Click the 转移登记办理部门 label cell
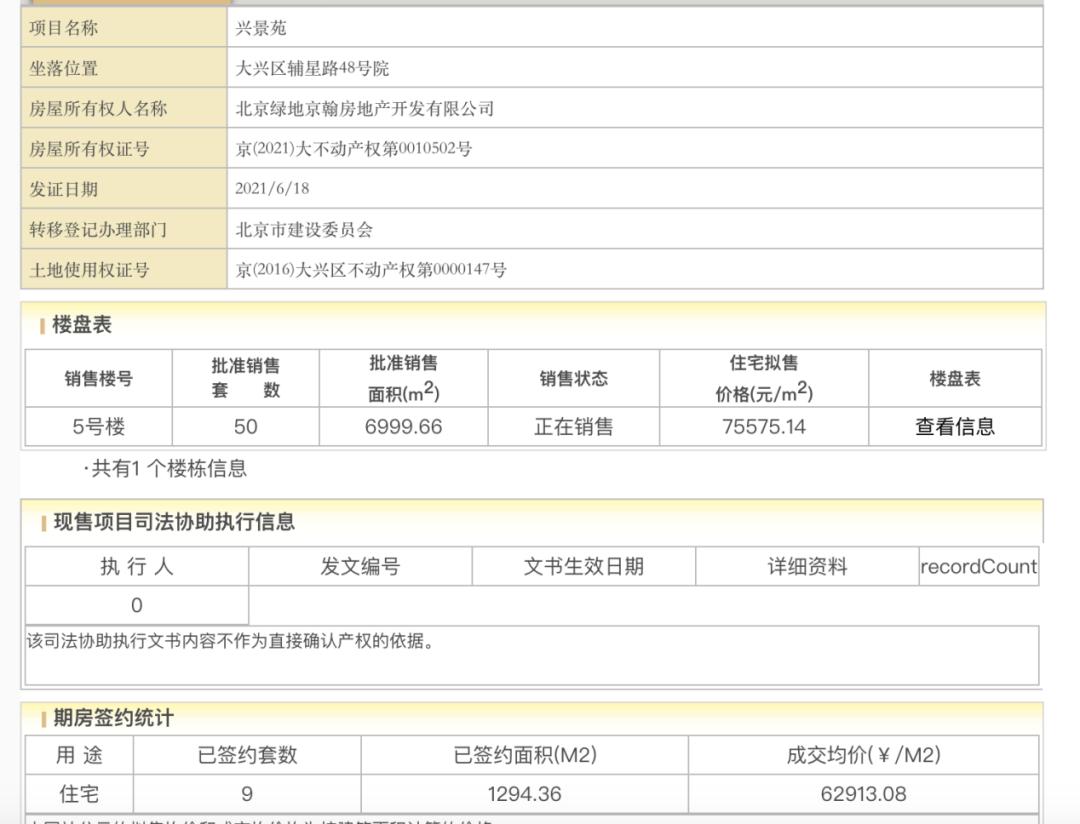This screenshot has height=824, width=1080. point(124,229)
